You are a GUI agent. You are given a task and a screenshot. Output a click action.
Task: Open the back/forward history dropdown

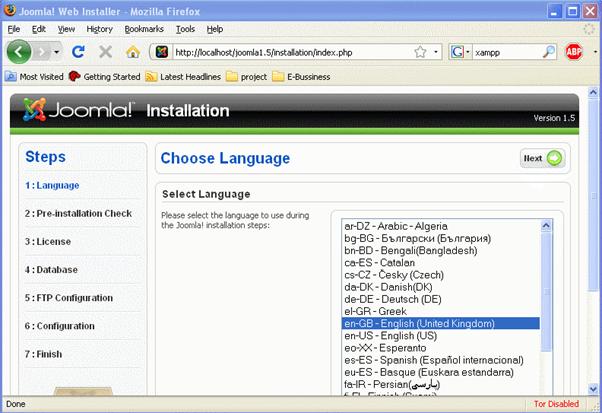tap(56, 52)
